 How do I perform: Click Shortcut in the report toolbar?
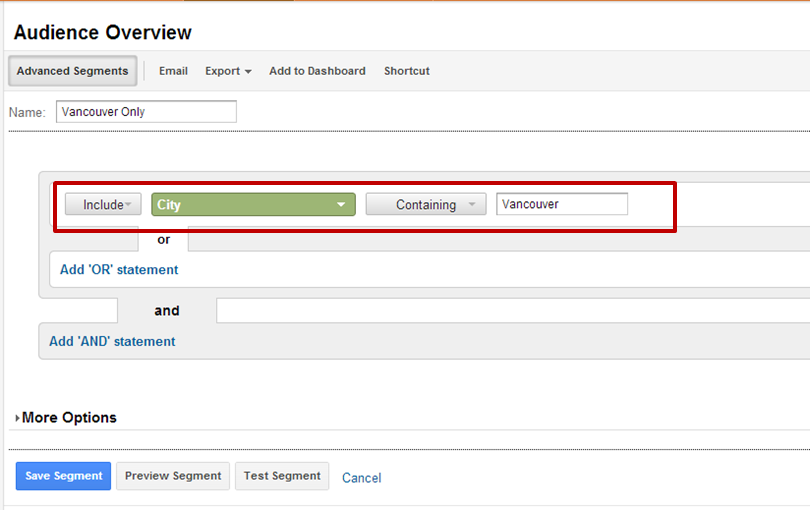pyautogui.click(x=406, y=71)
